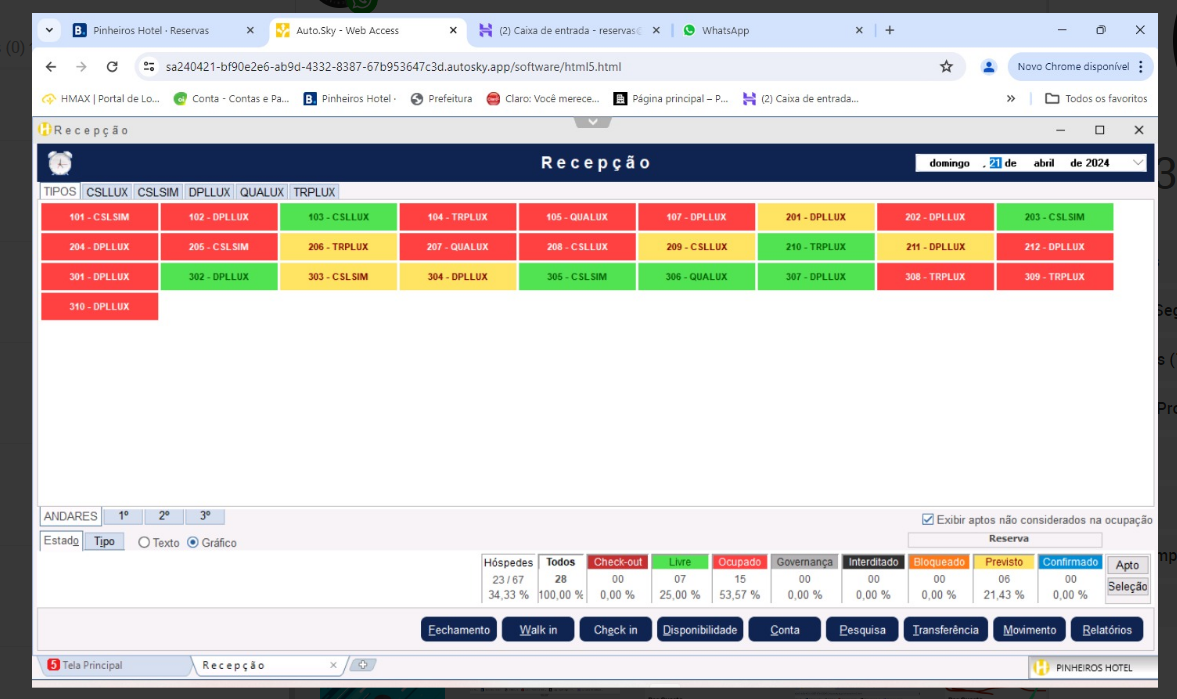Click the green Livre status legend swatch
The image size is (1177, 699).
point(680,562)
